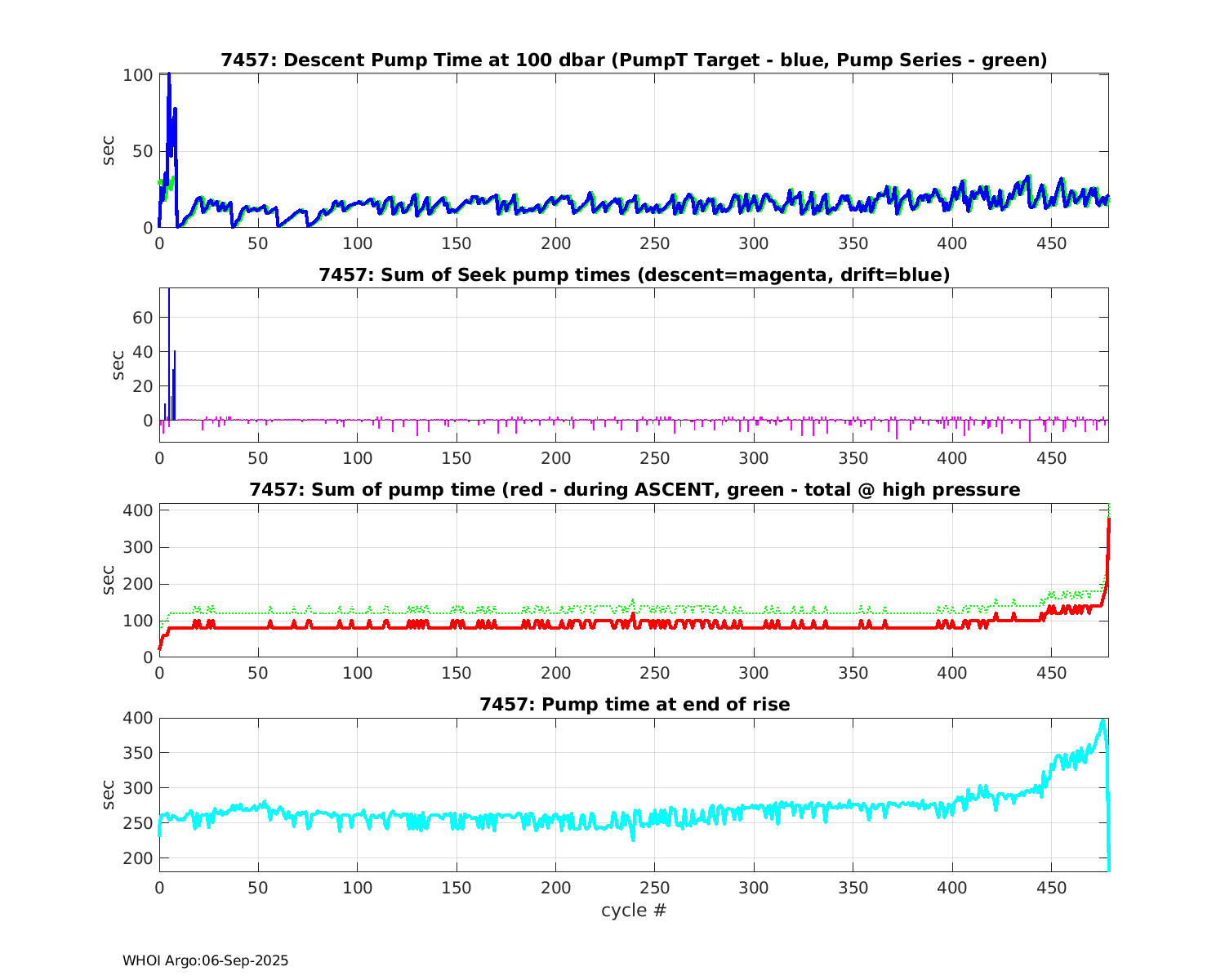Click the '100' y-axis tick on the Descent Pump plot
This screenshot has width=1225, height=980.
tap(137, 75)
